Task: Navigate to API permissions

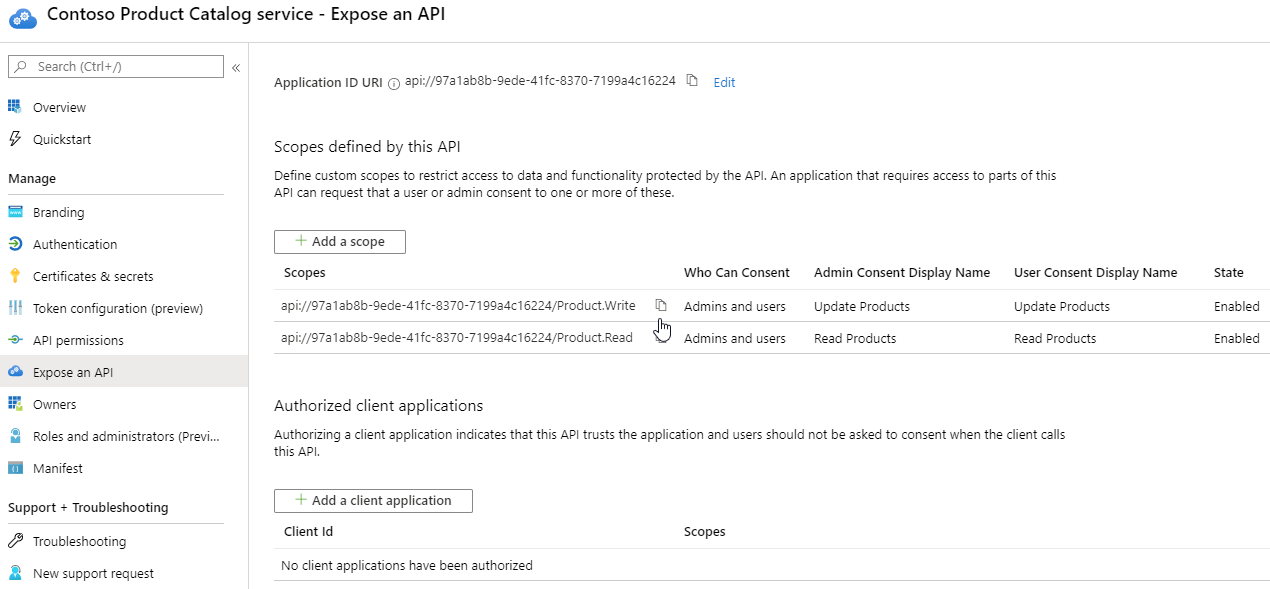Action: pos(18,340)
